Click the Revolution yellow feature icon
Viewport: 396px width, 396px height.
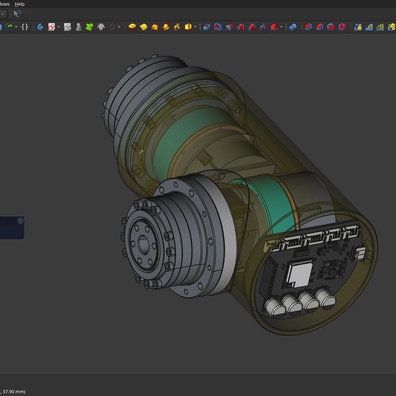(x=143, y=27)
